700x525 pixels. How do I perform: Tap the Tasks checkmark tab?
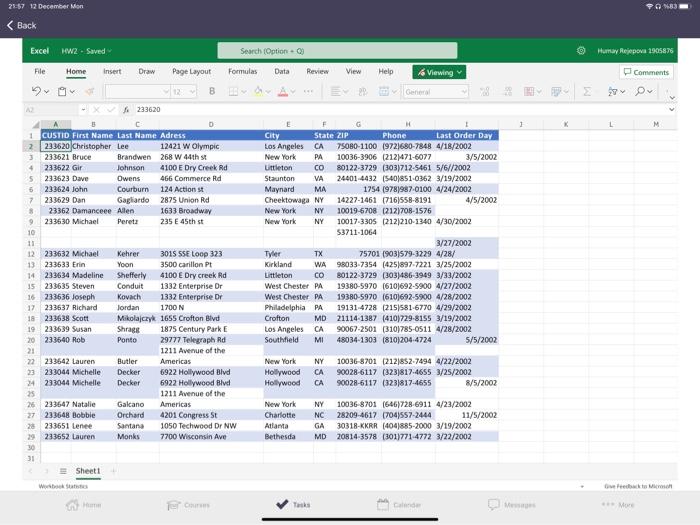point(293,504)
